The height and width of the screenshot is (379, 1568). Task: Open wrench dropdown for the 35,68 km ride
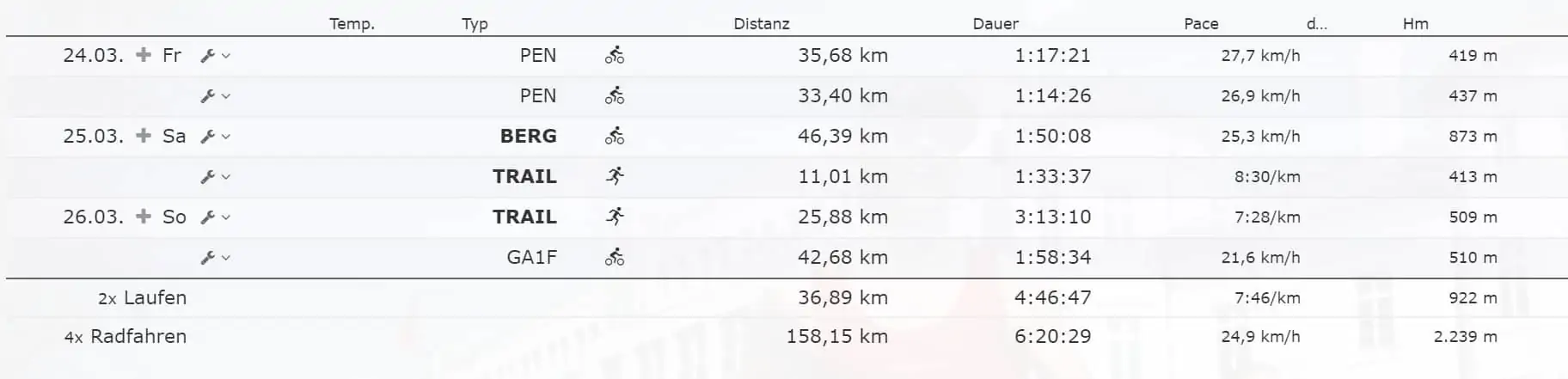point(215,56)
